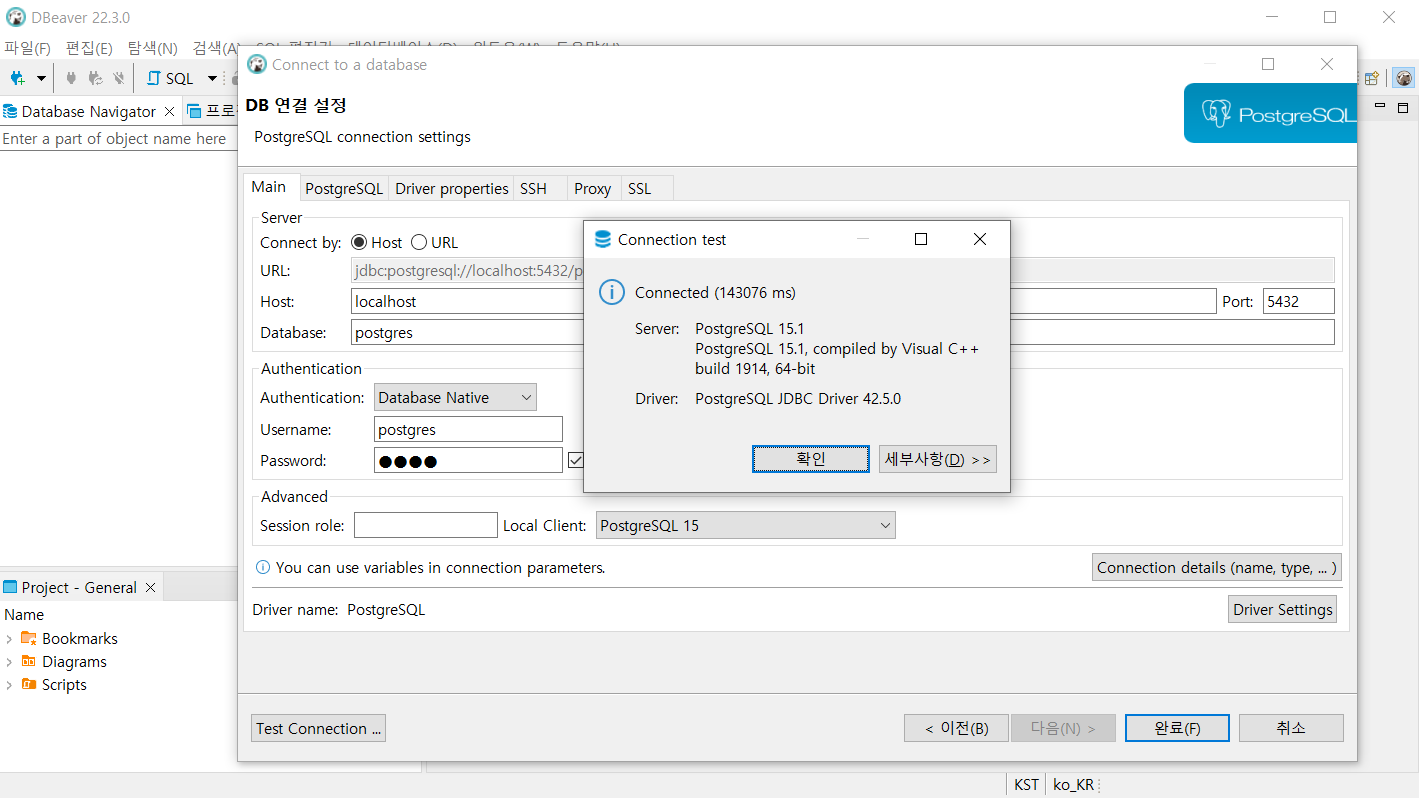Click into the Port field
The image size is (1419, 798).
point(1299,301)
